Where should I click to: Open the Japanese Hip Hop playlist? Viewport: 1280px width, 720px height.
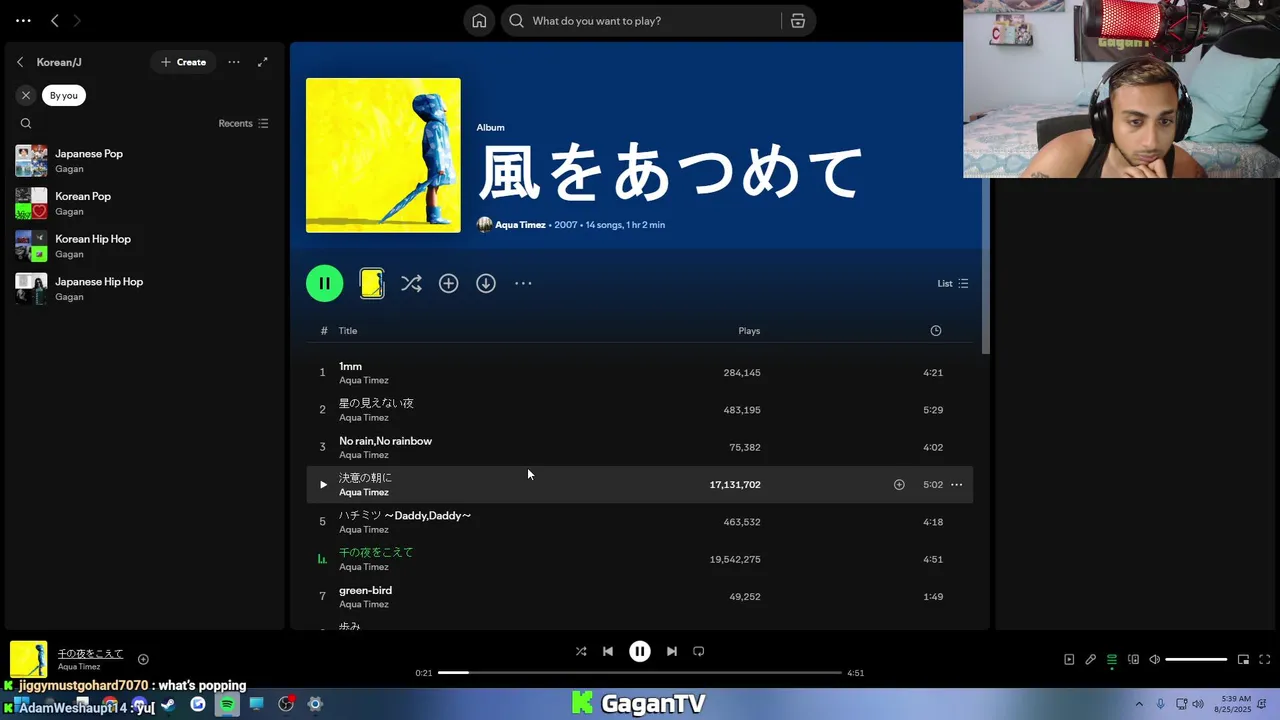[x=145, y=289]
